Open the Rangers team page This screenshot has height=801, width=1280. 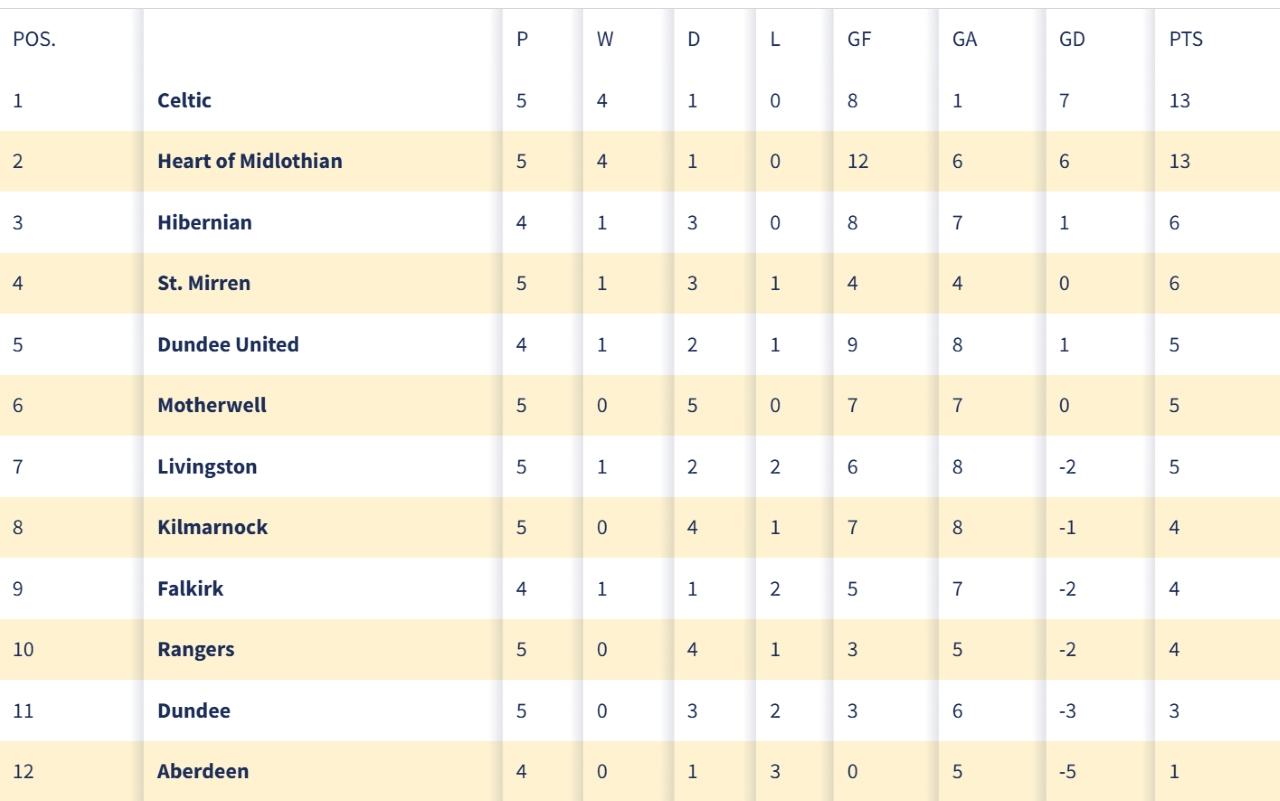[x=196, y=650]
